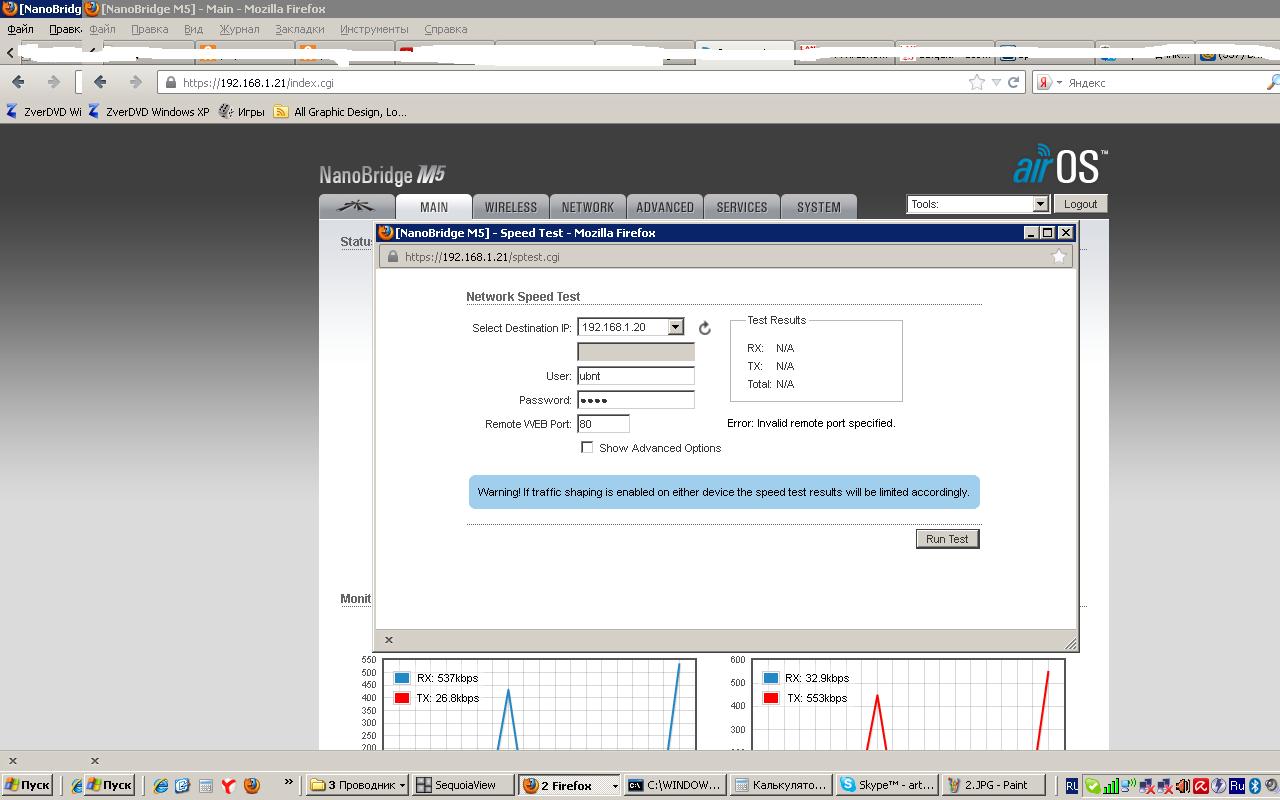Open the calculator icon in quick launch
This screenshot has width=1280, height=800.
[206, 786]
